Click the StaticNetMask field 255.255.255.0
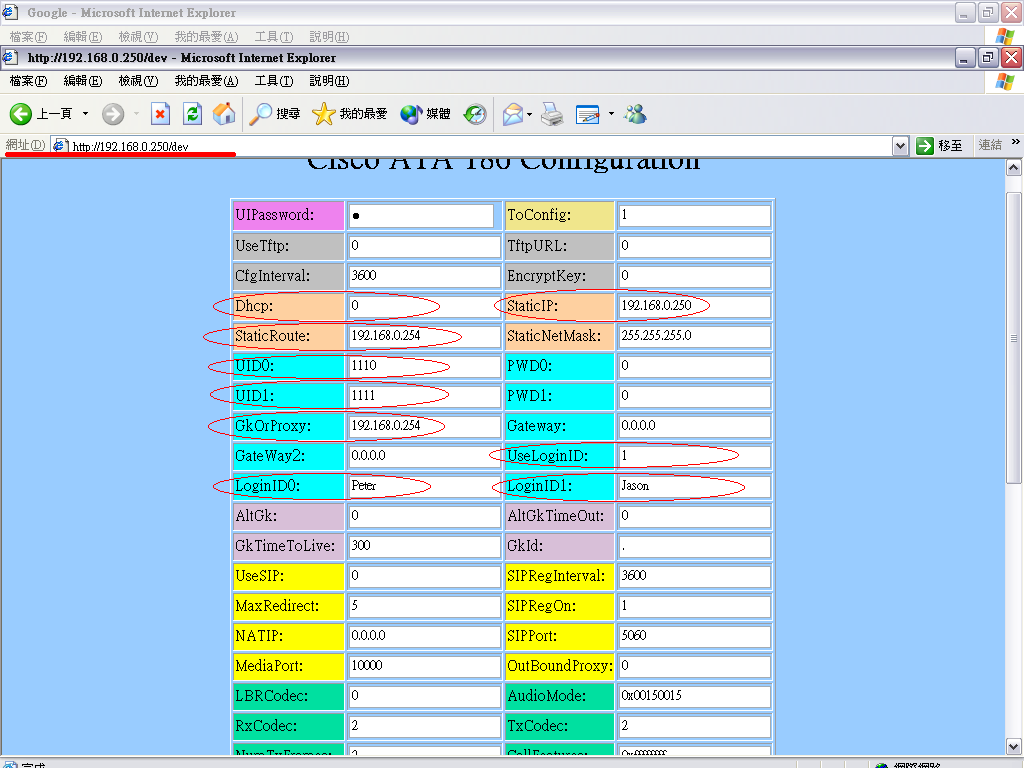The height and width of the screenshot is (768, 1024). (694, 336)
